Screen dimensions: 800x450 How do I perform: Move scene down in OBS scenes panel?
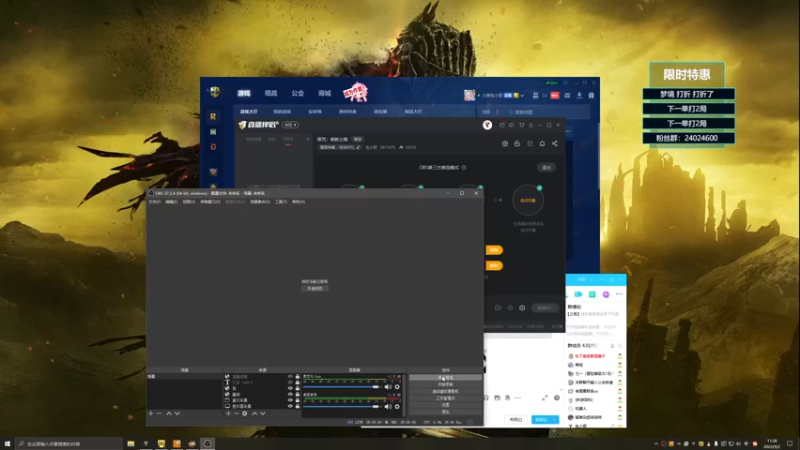pyautogui.click(x=177, y=413)
